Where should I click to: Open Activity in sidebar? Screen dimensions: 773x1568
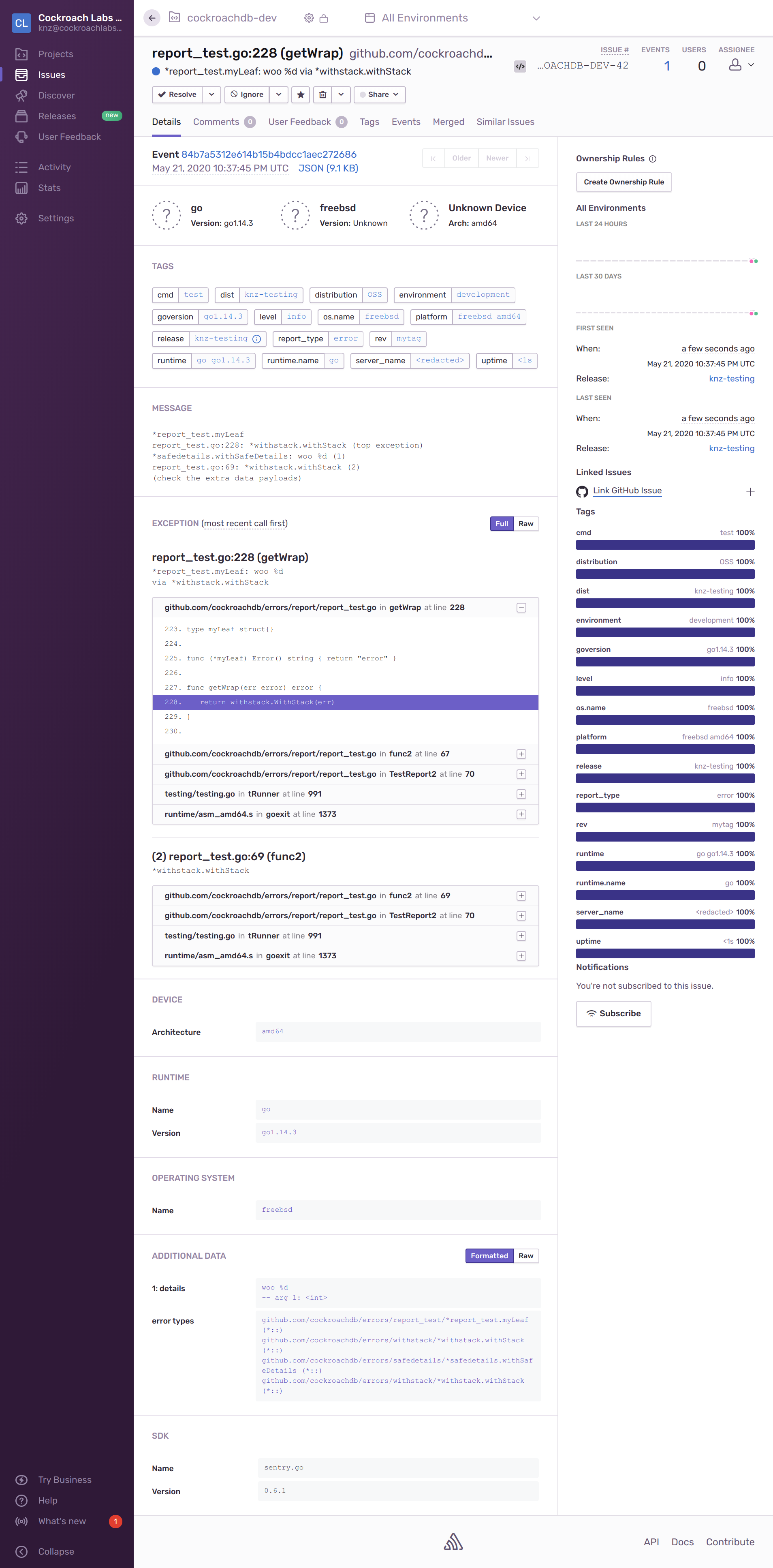(x=54, y=167)
